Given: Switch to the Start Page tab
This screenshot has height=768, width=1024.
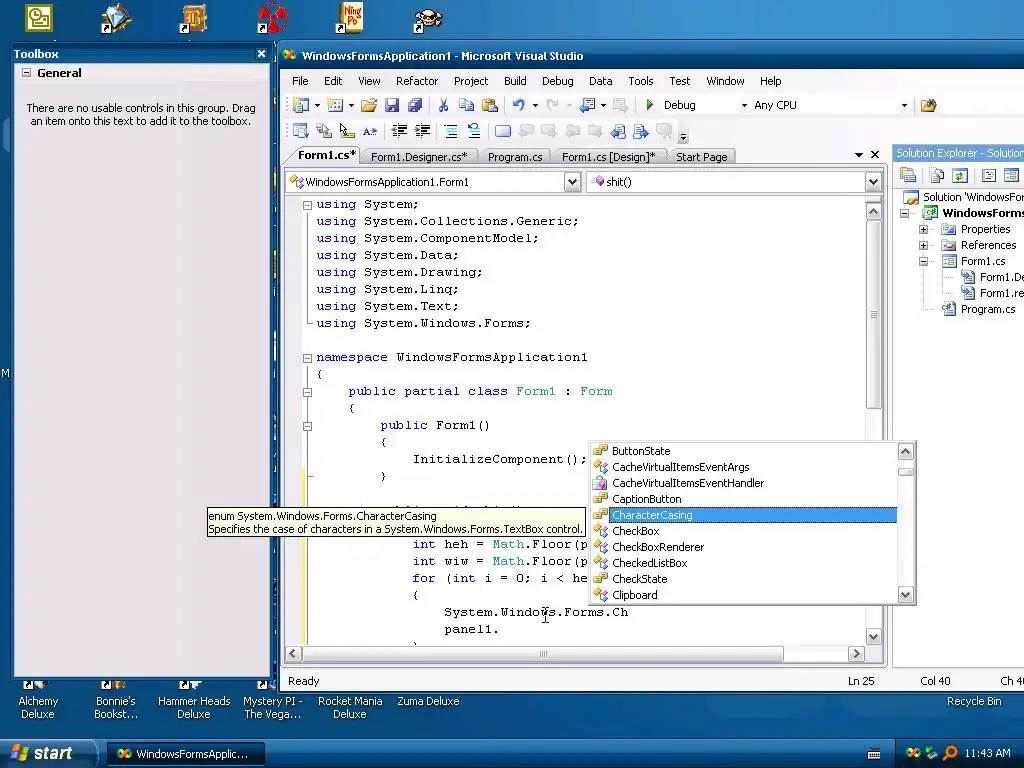Looking at the screenshot, I should click(x=701, y=157).
